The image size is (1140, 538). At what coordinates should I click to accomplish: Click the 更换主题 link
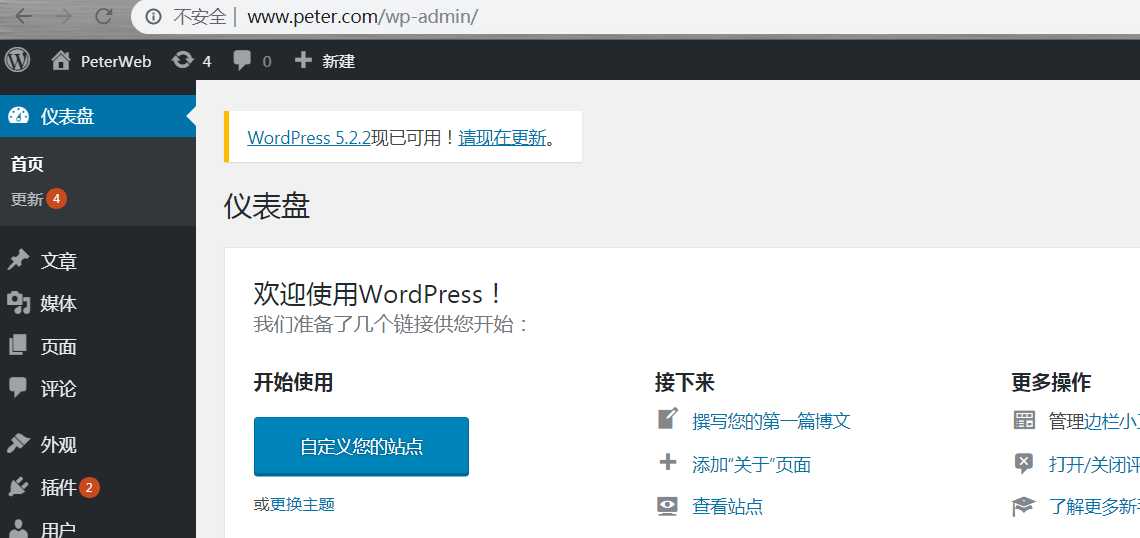302,505
